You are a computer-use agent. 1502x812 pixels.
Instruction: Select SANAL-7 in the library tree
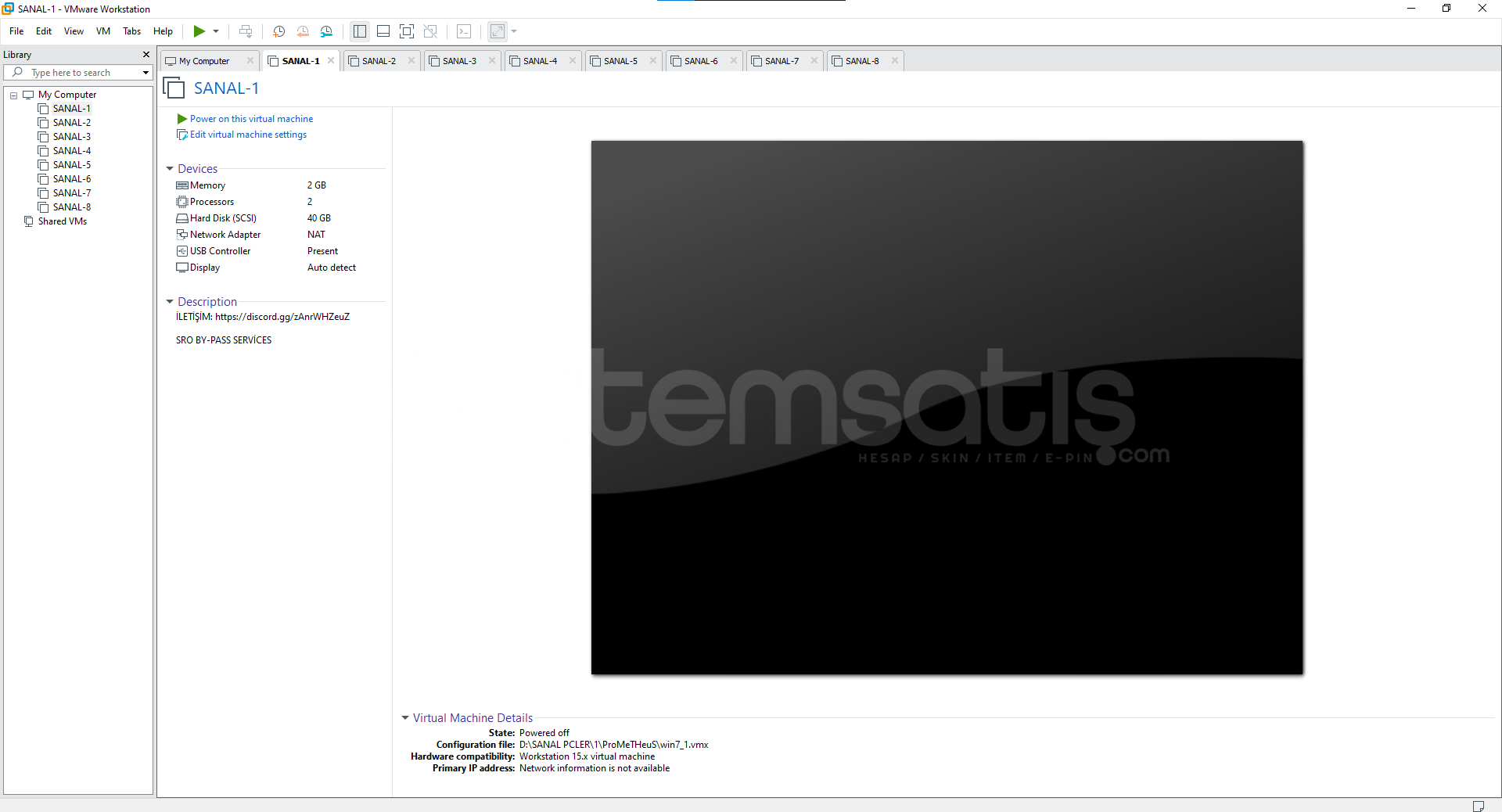pyautogui.click(x=72, y=193)
